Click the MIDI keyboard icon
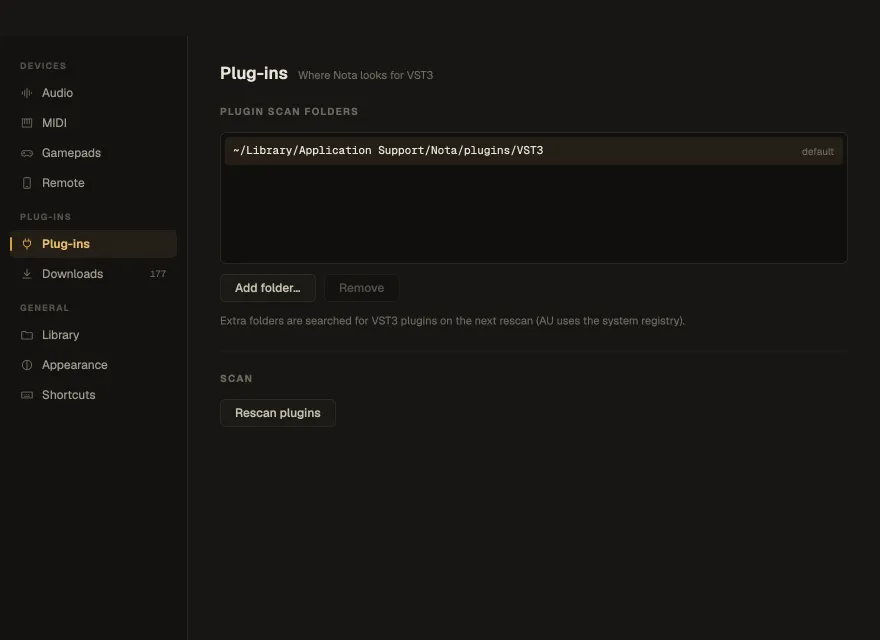The width and height of the screenshot is (880, 640). click(x=26, y=123)
